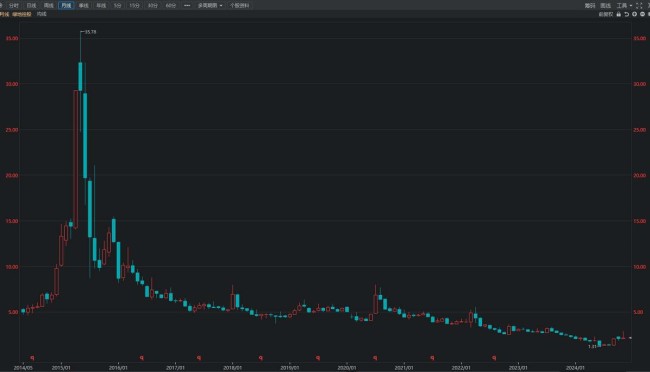Click the 画线 drawing button
650x372 pixels.
[x=605, y=5]
